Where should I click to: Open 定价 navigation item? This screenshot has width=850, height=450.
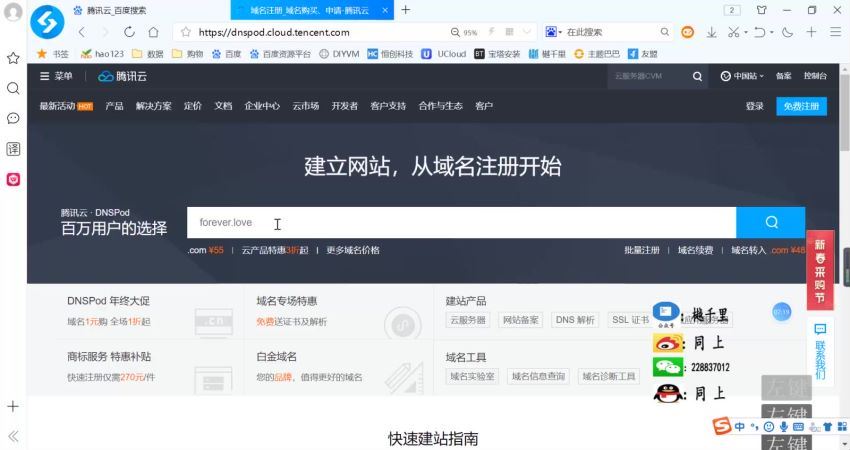192,106
